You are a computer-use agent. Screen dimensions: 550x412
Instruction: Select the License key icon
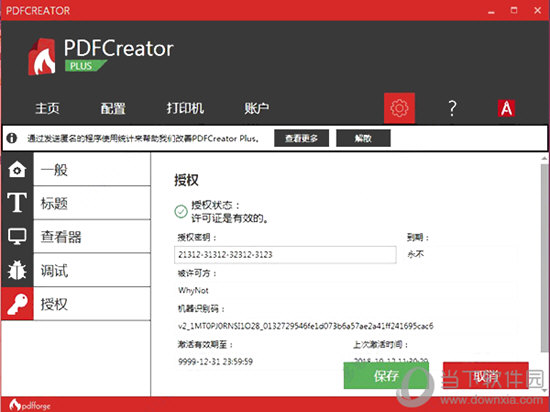click(x=17, y=304)
